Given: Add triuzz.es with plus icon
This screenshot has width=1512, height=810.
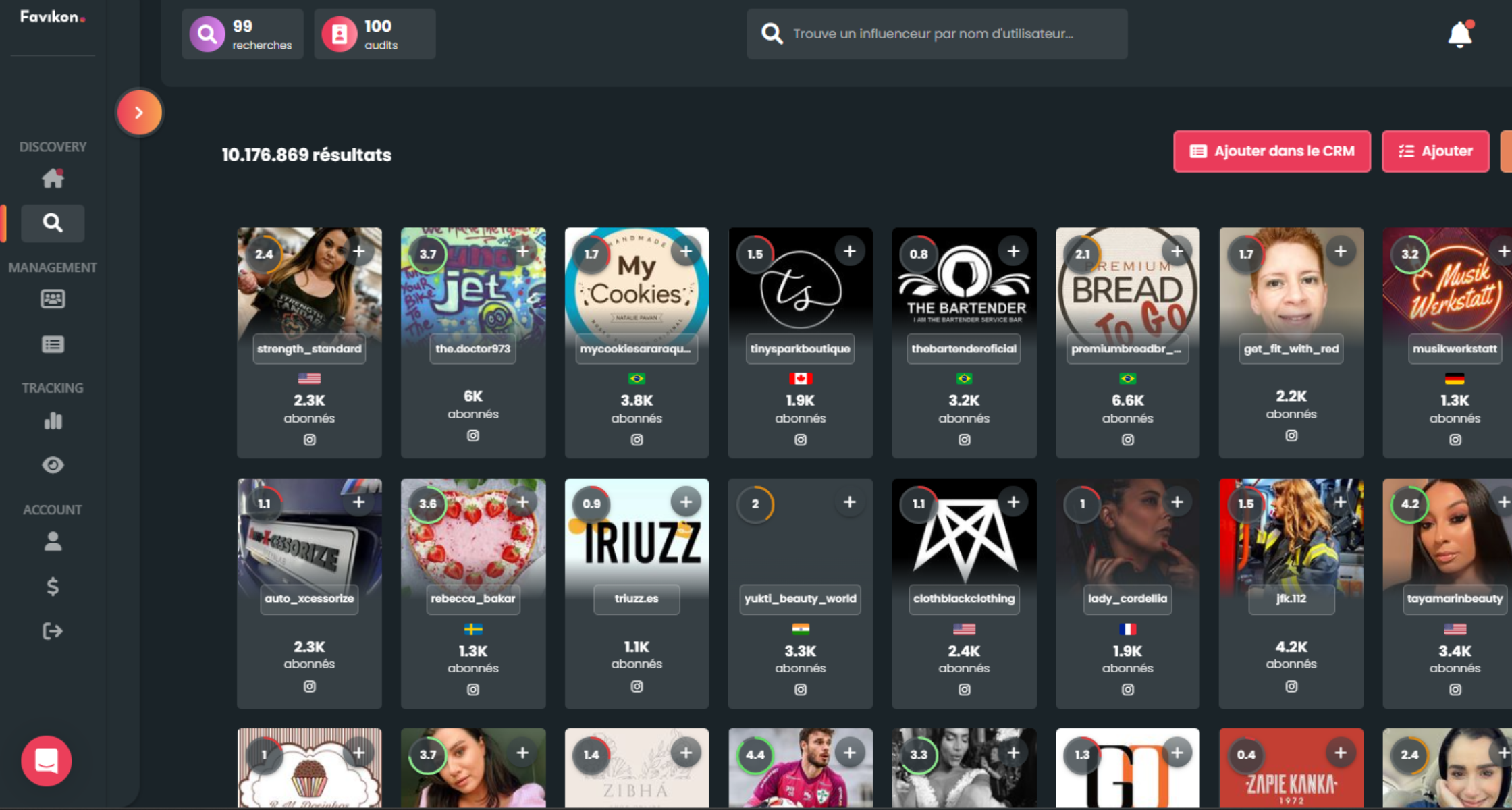Looking at the screenshot, I should tap(686, 502).
